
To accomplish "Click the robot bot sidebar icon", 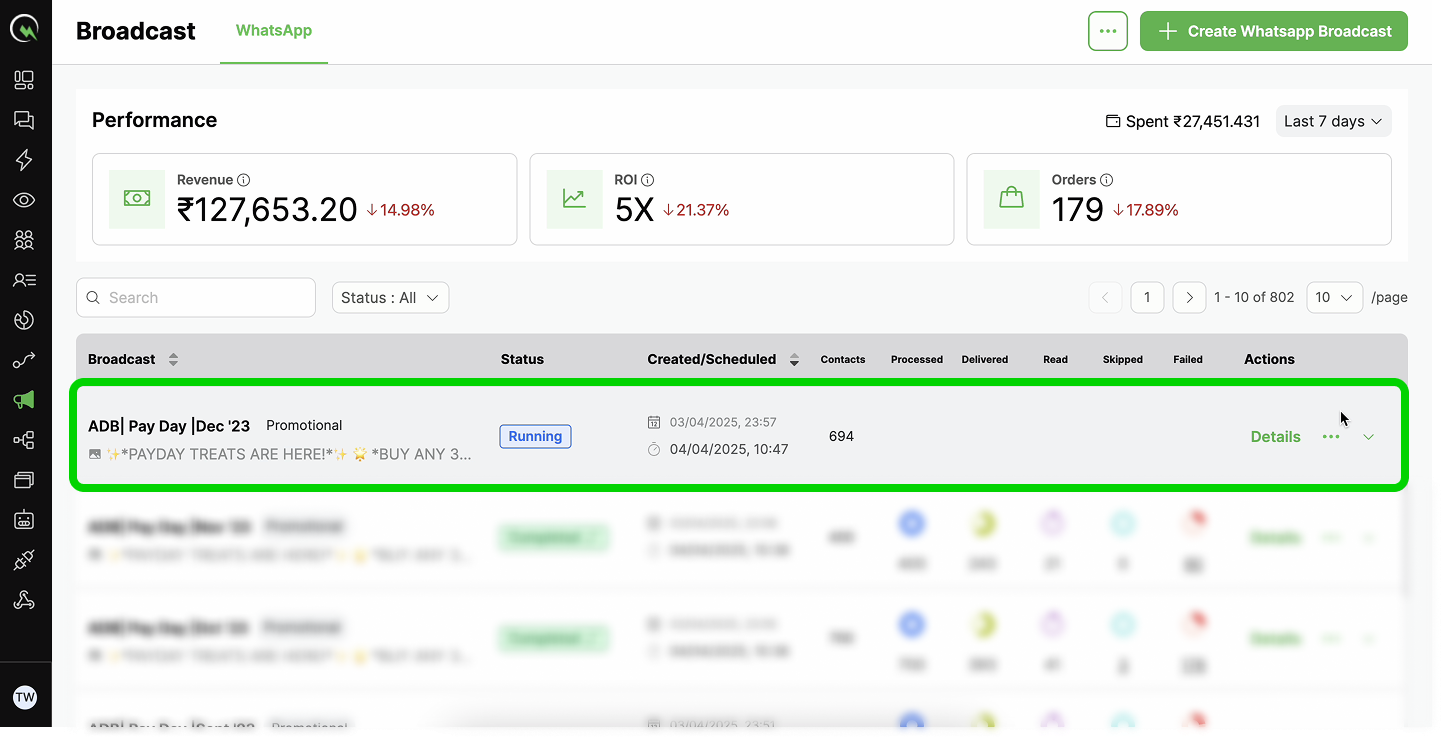I will (x=24, y=520).
